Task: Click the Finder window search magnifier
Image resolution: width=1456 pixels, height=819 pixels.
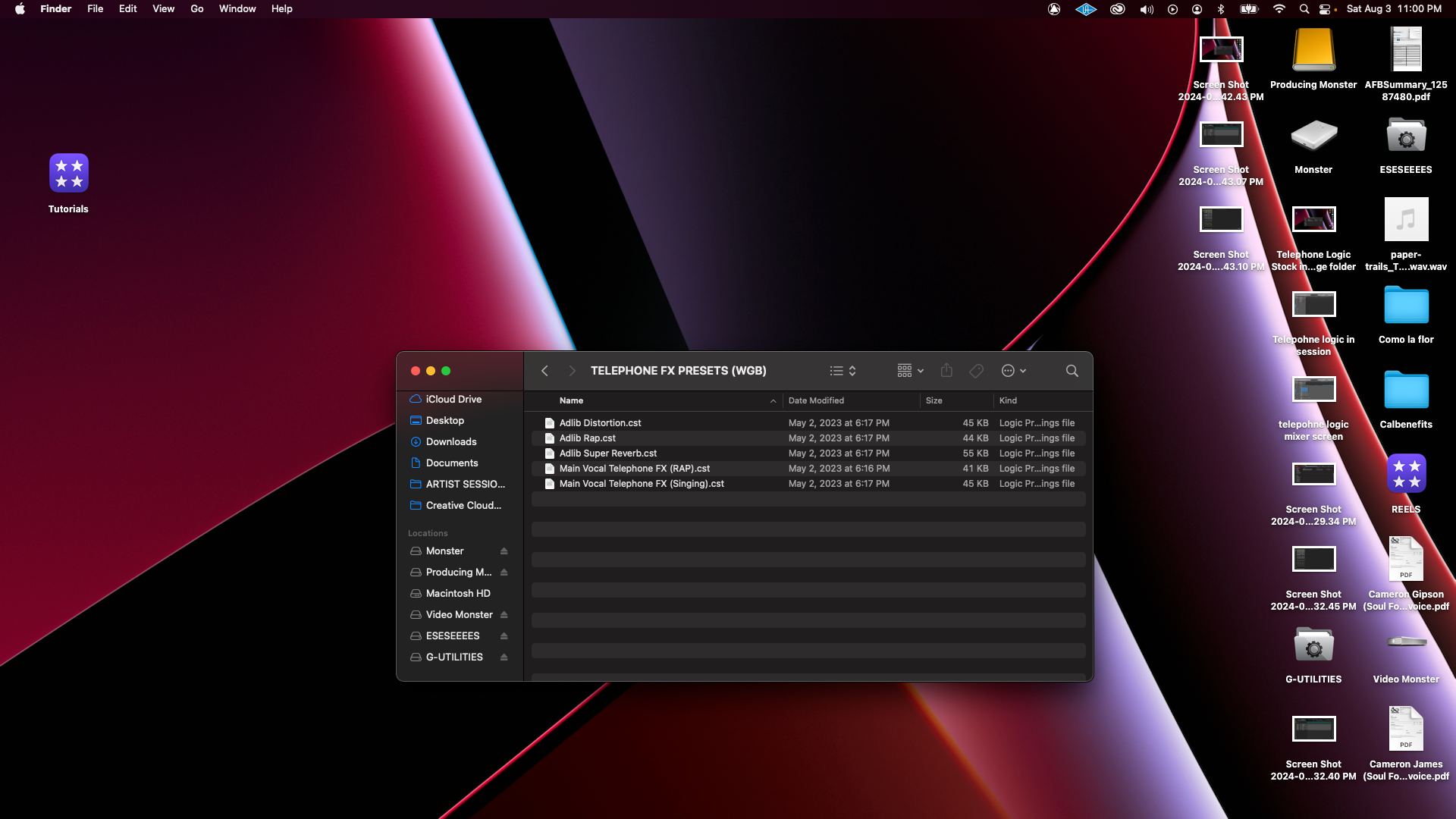Action: [1072, 371]
